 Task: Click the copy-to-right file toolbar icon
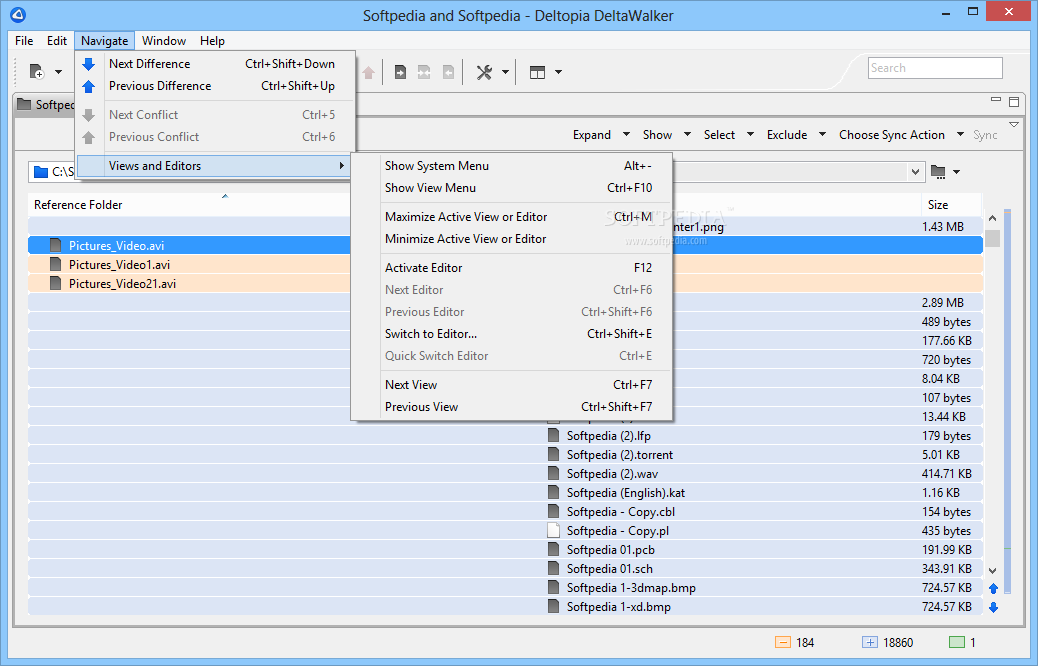(x=400, y=71)
